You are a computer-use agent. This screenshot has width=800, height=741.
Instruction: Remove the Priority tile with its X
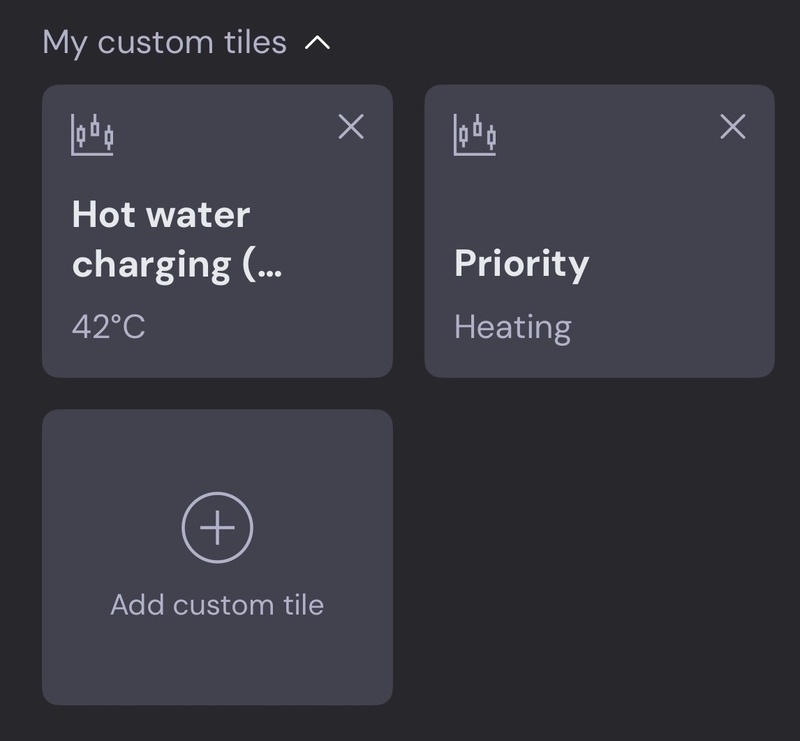click(733, 127)
